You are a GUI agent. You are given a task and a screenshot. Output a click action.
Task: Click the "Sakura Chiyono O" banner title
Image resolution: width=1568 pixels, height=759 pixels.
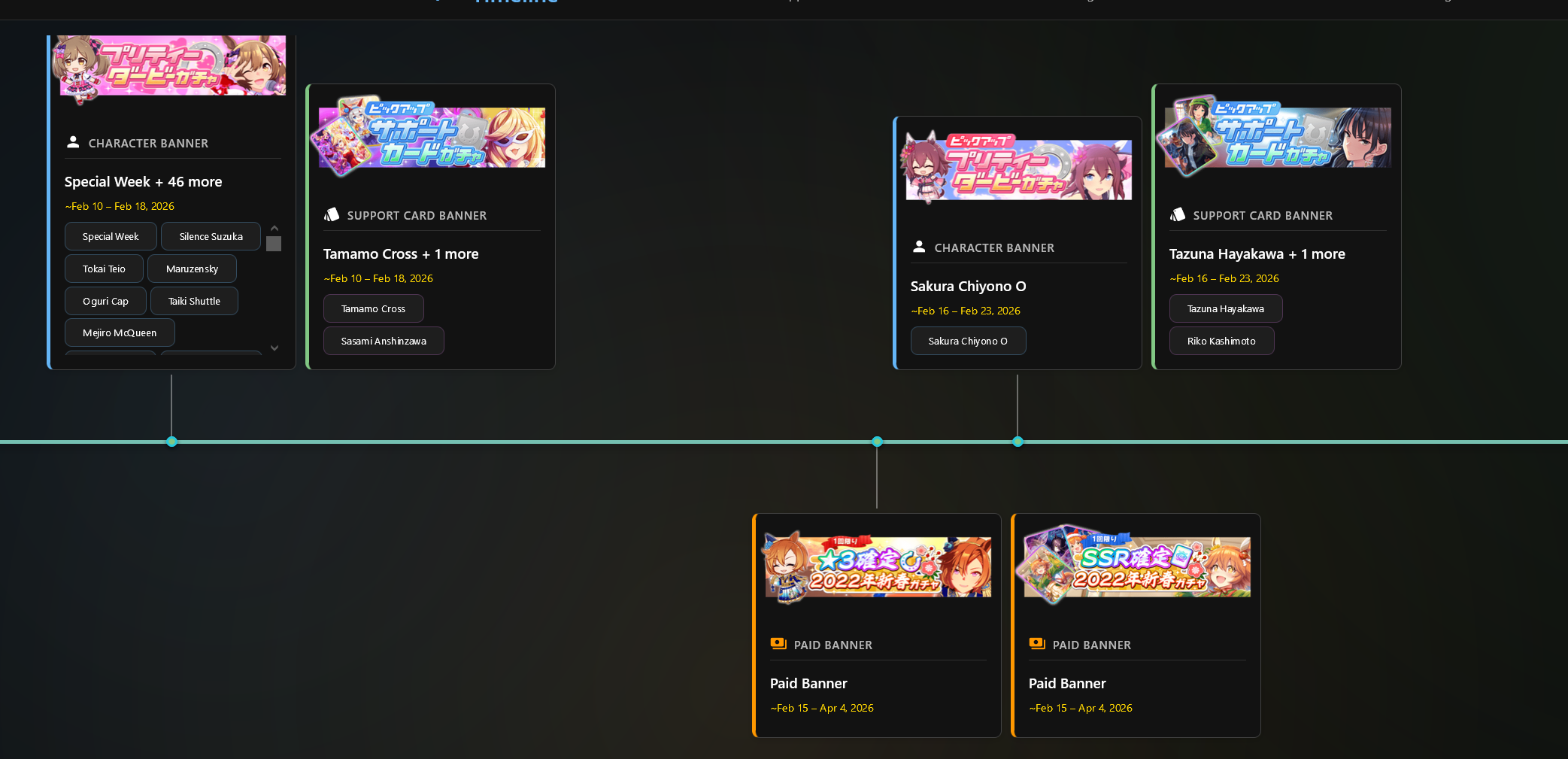click(x=968, y=286)
